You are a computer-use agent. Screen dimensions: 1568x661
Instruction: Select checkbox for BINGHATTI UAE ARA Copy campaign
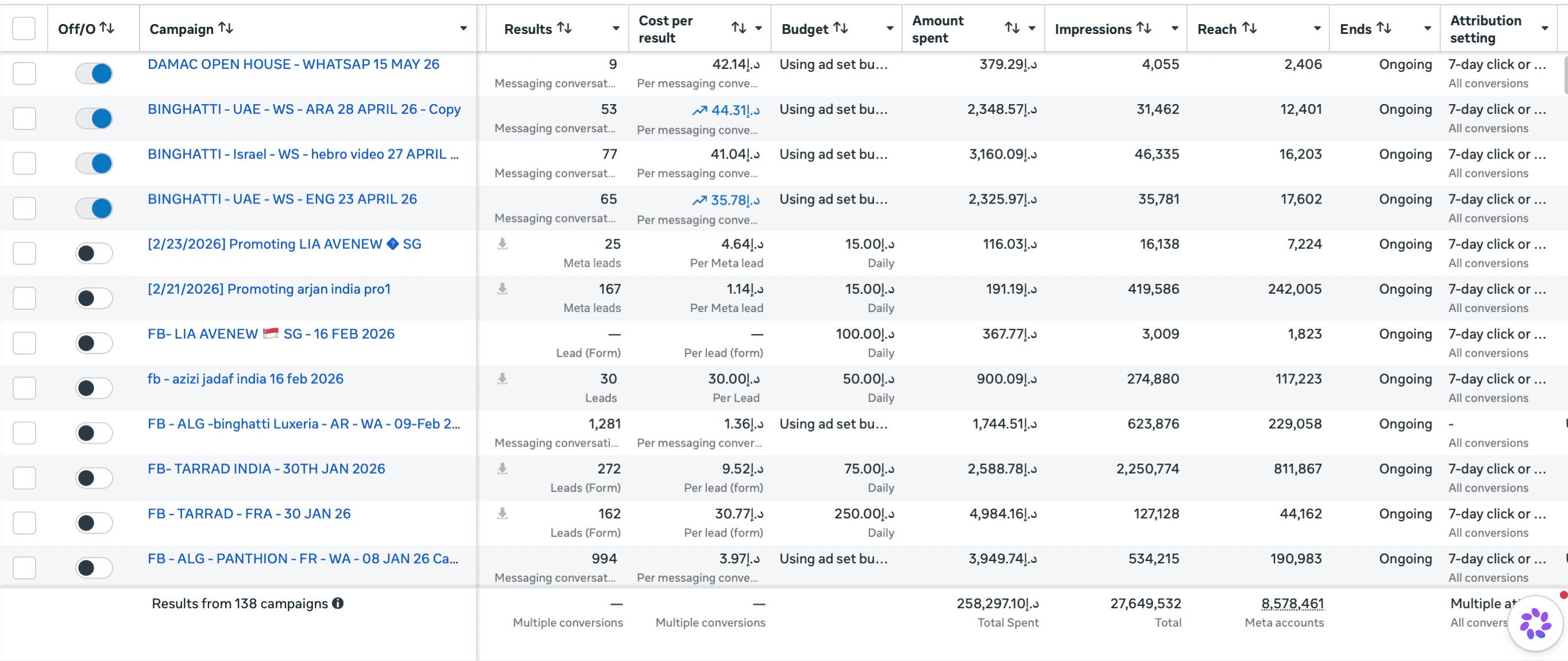(x=24, y=118)
